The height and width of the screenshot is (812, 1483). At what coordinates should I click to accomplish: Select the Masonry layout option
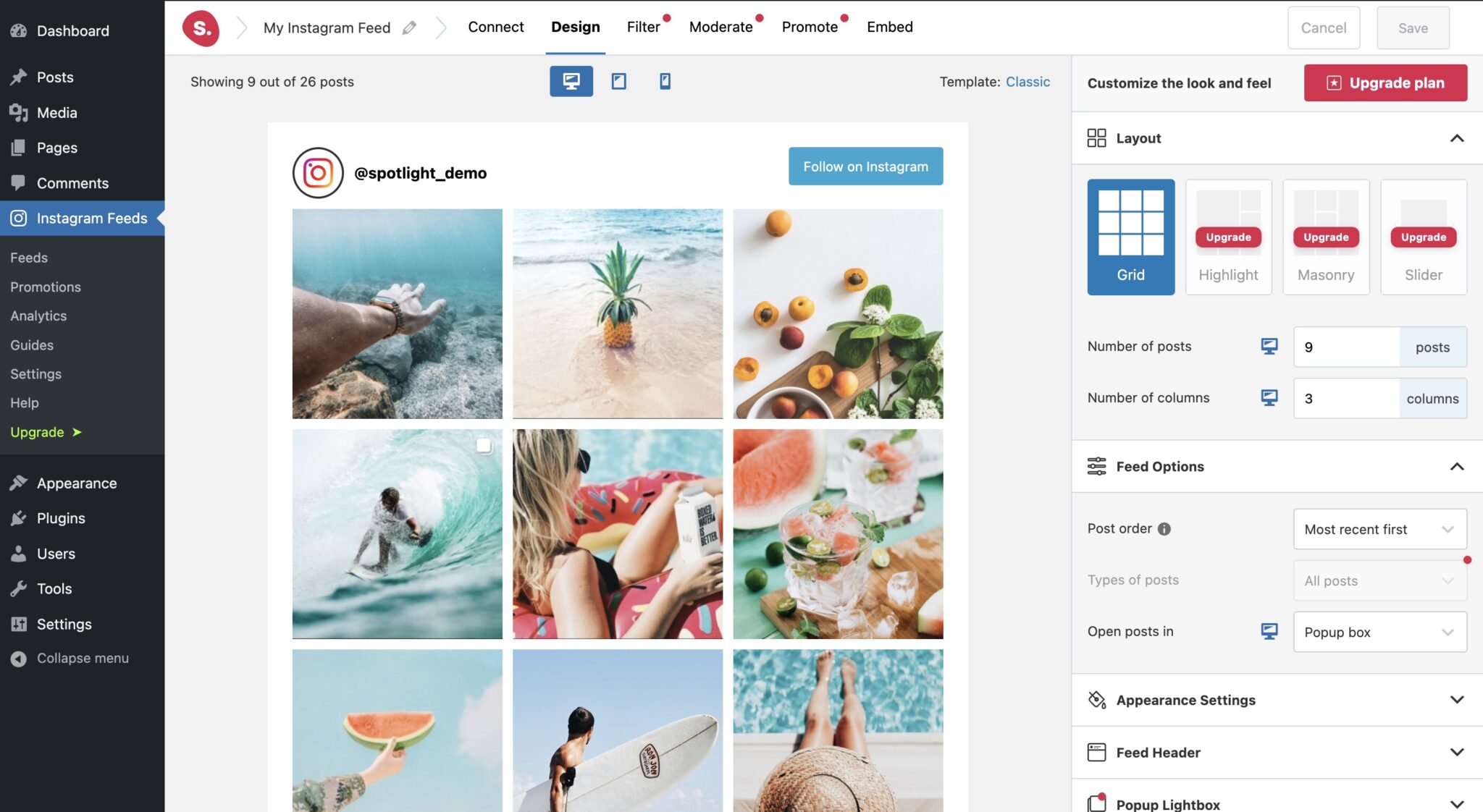point(1326,237)
